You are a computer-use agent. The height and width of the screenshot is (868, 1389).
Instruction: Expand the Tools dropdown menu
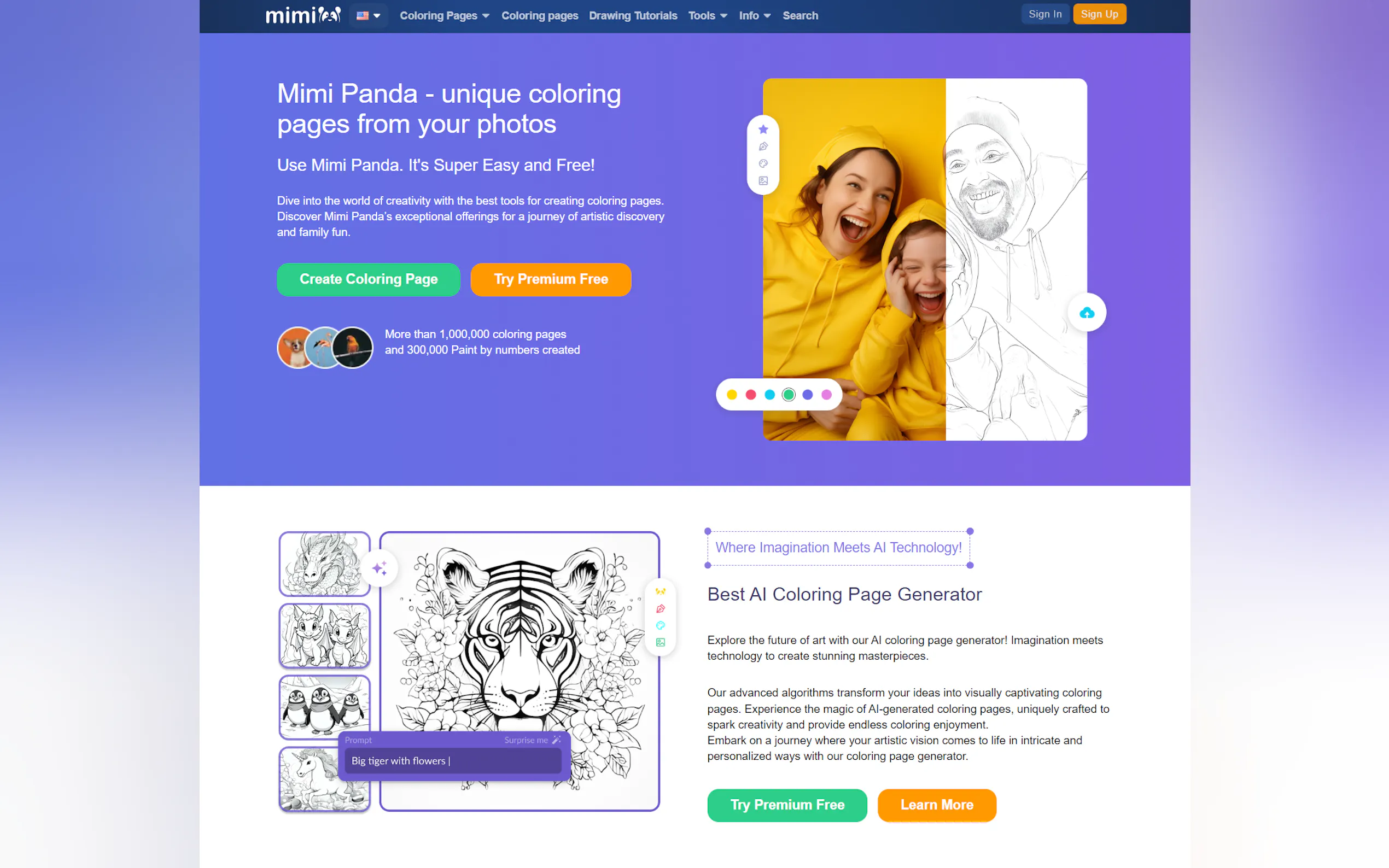tap(708, 15)
